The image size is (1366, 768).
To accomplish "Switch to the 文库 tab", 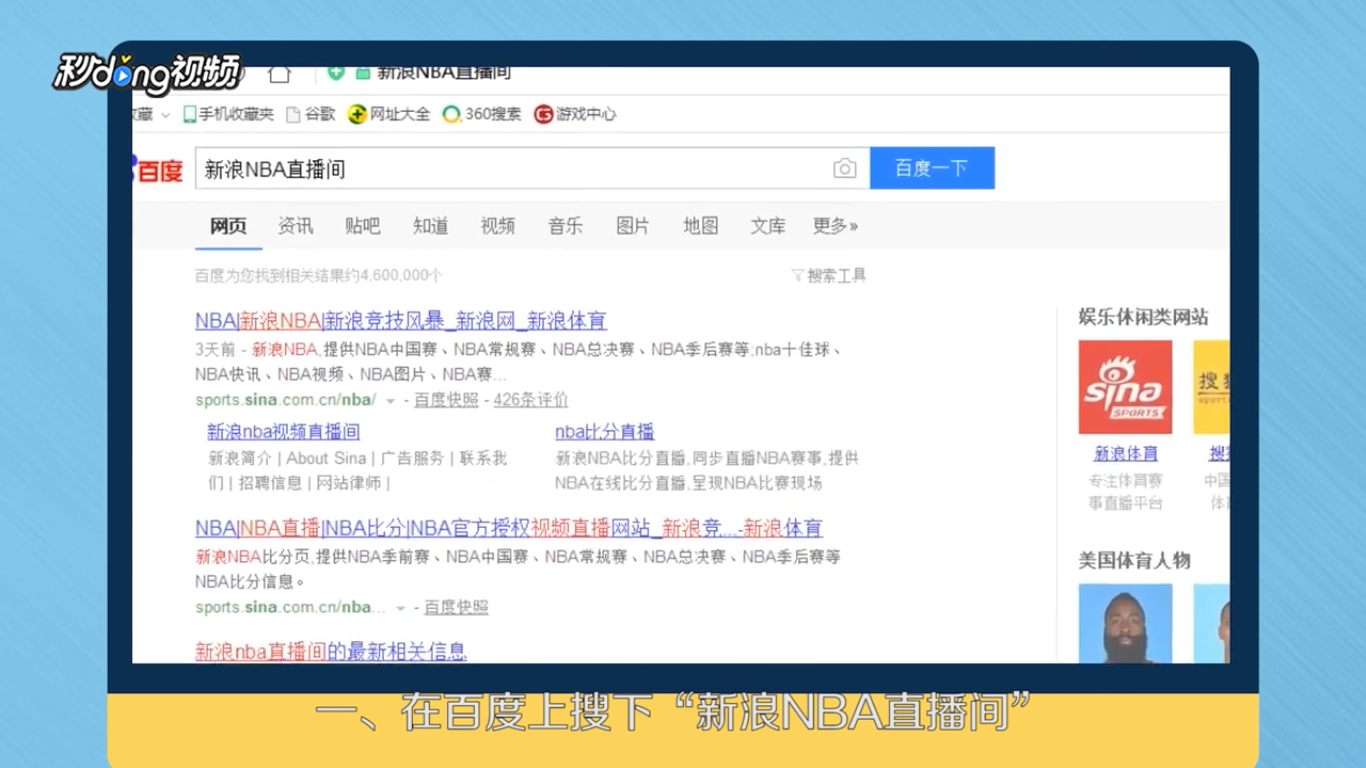I will (768, 226).
